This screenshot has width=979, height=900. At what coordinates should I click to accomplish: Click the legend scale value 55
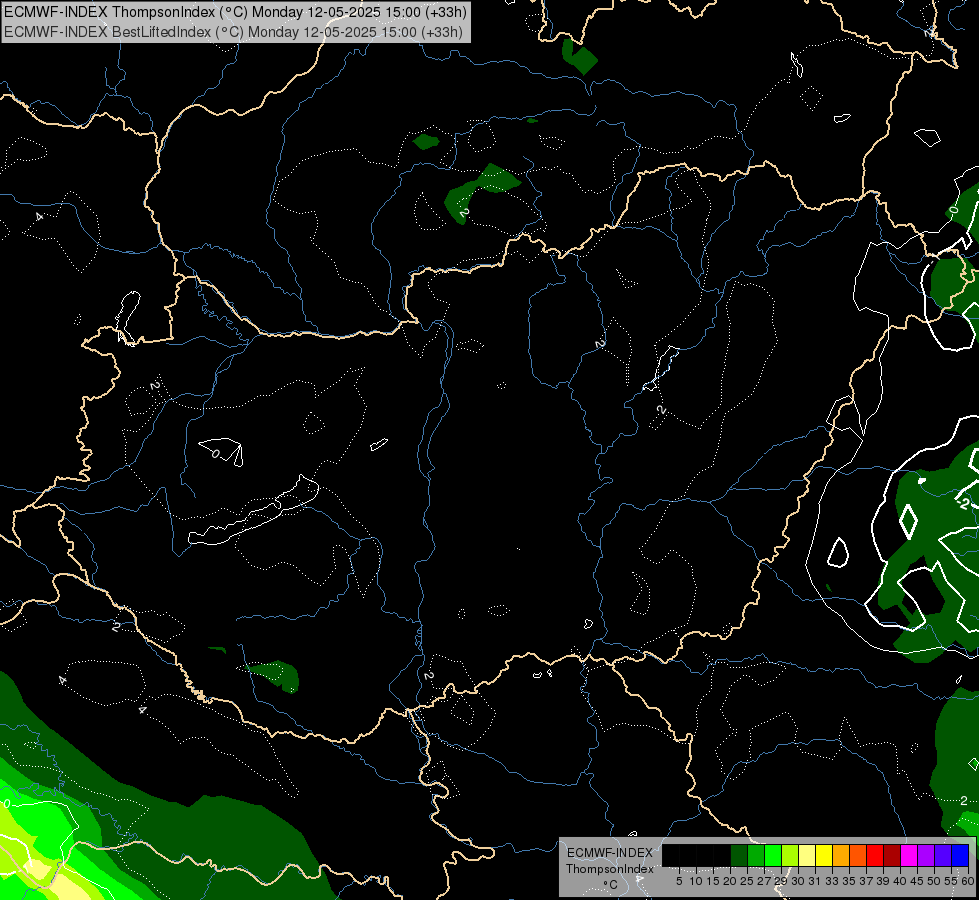tap(951, 881)
